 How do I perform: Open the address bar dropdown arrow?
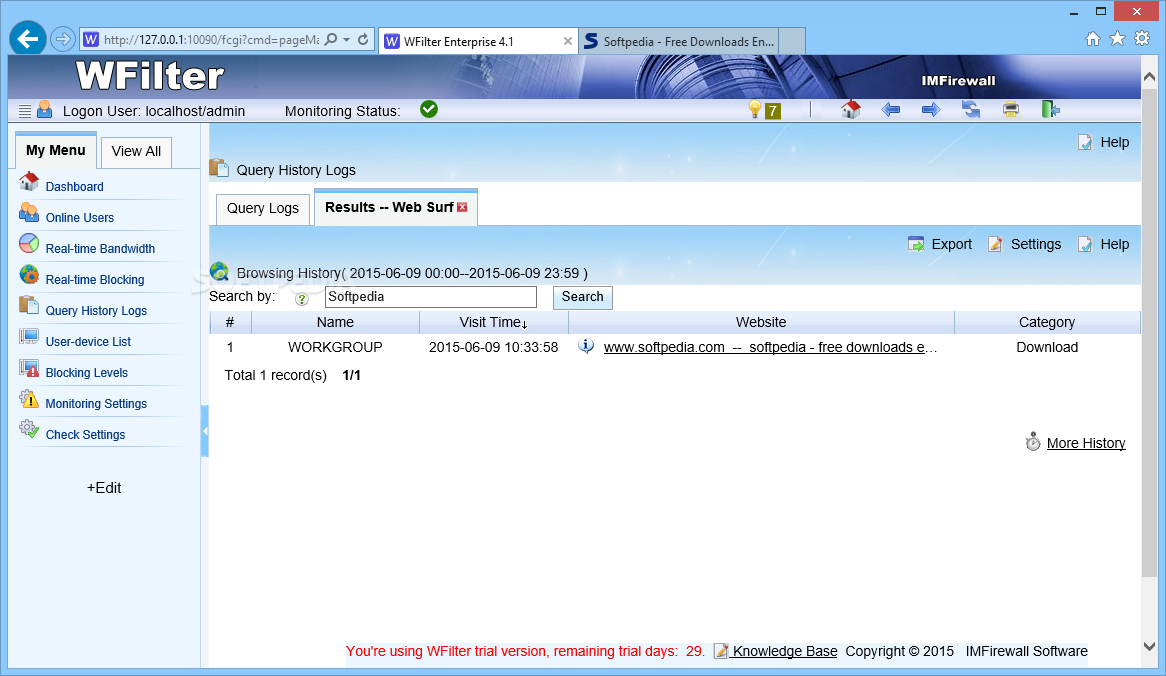point(347,39)
